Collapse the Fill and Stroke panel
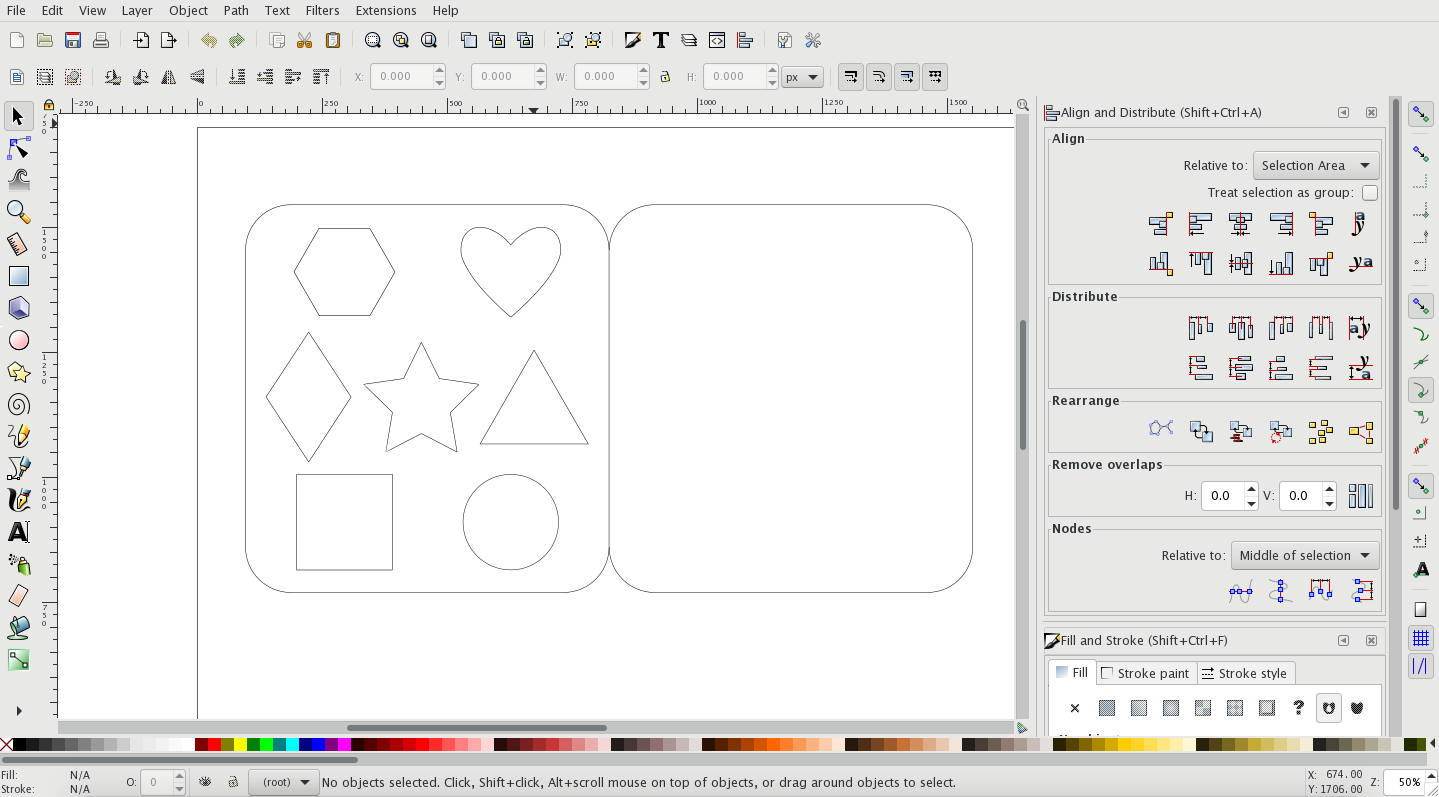This screenshot has width=1439, height=797. (x=1343, y=641)
